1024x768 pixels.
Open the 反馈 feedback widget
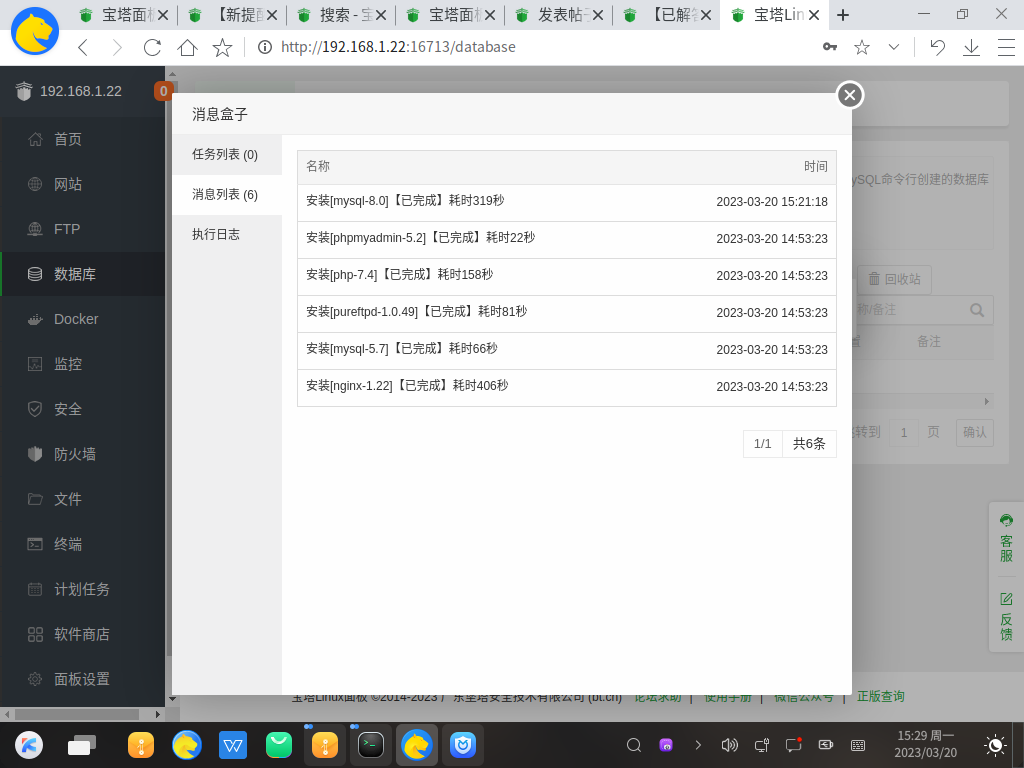coord(1006,617)
